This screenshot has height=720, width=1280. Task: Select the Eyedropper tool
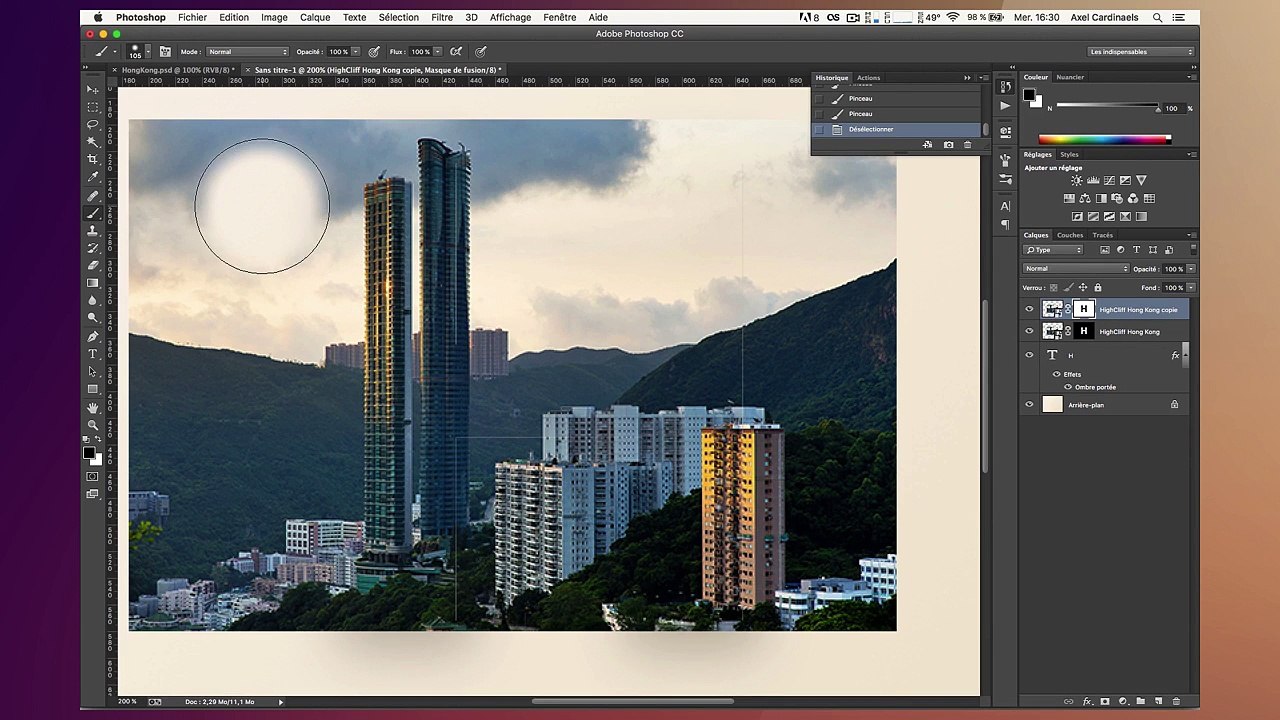coord(93,177)
